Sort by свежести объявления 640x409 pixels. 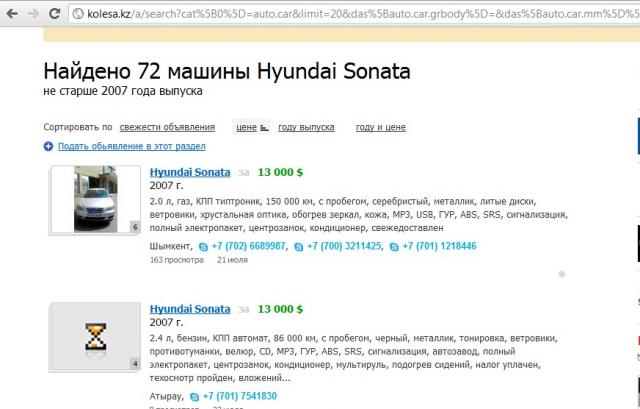point(167,127)
